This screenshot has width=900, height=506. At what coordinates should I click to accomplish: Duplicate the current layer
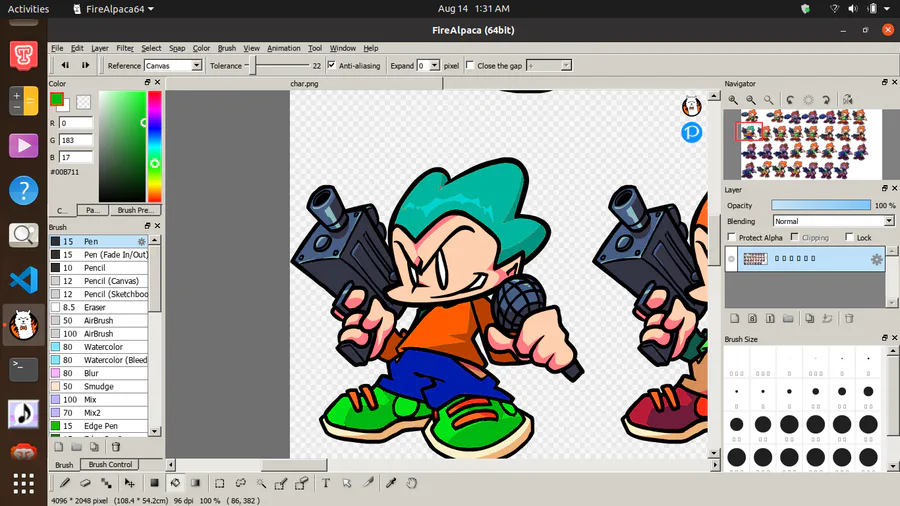coord(809,318)
